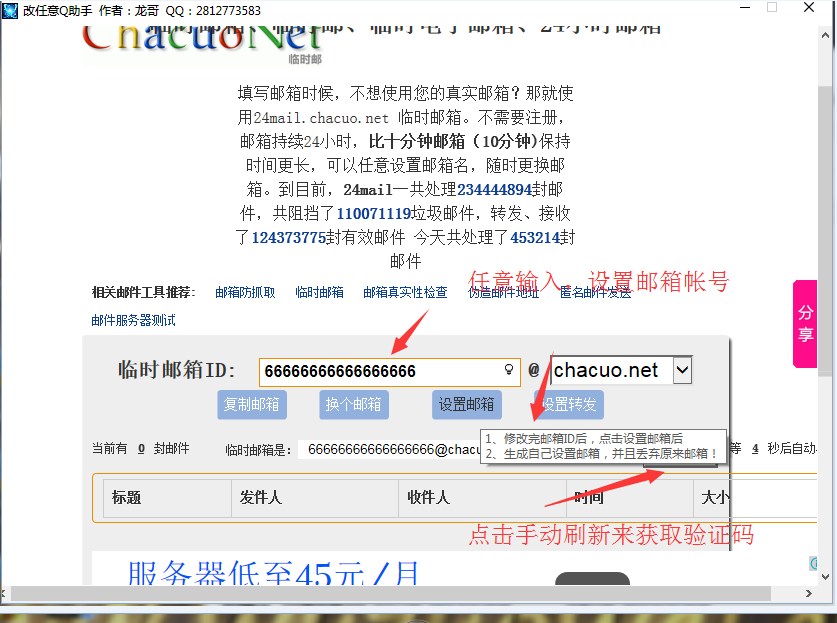837x623 pixels.
Task: Click the pink 分享 share tab
Action: coord(805,324)
